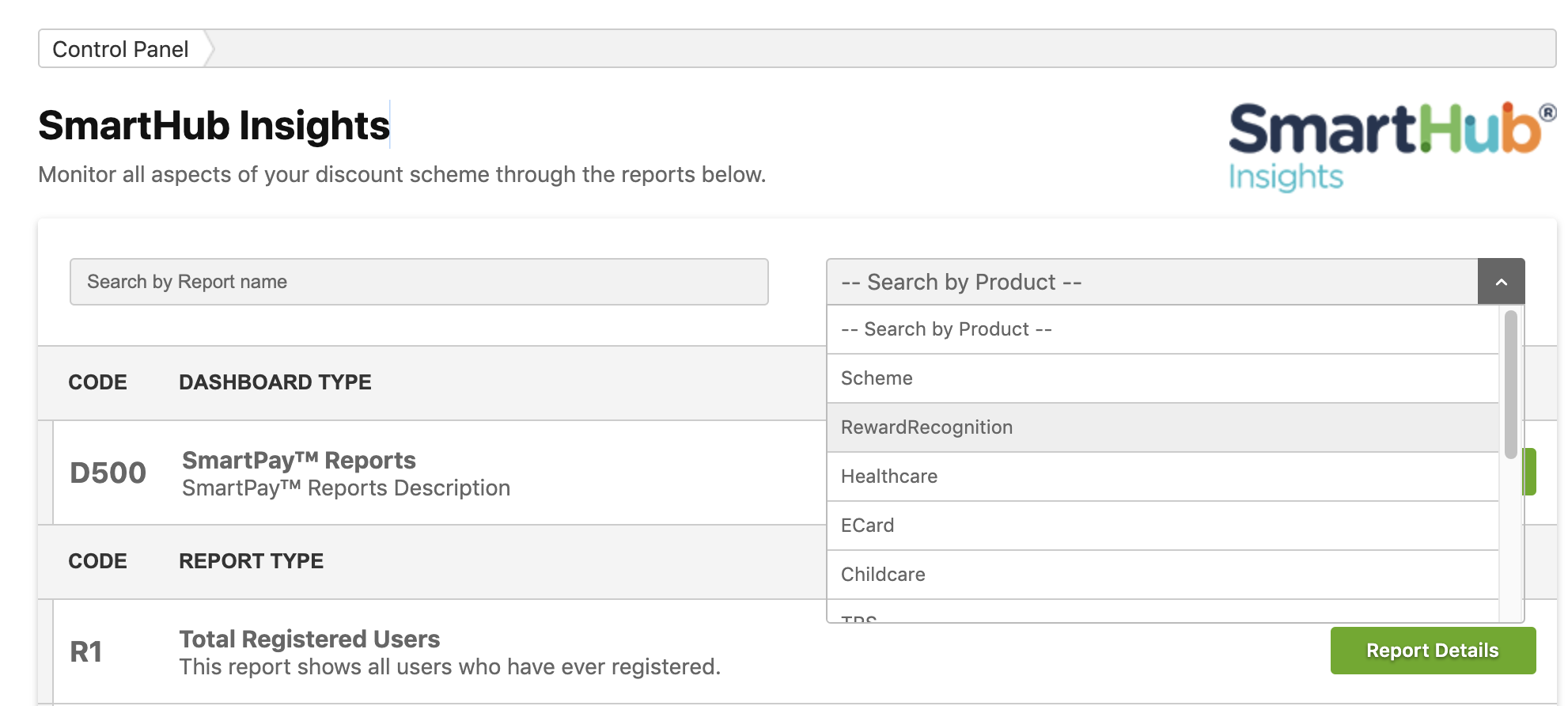The height and width of the screenshot is (706, 1568).
Task: Click the D500 dashboard code
Action: coord(108,473)
